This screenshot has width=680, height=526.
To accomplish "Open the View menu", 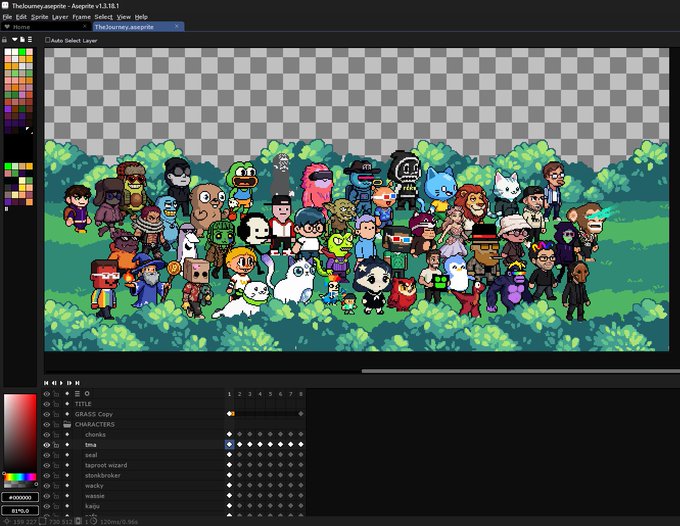I will pyautogui.click(x=124, y=17).
